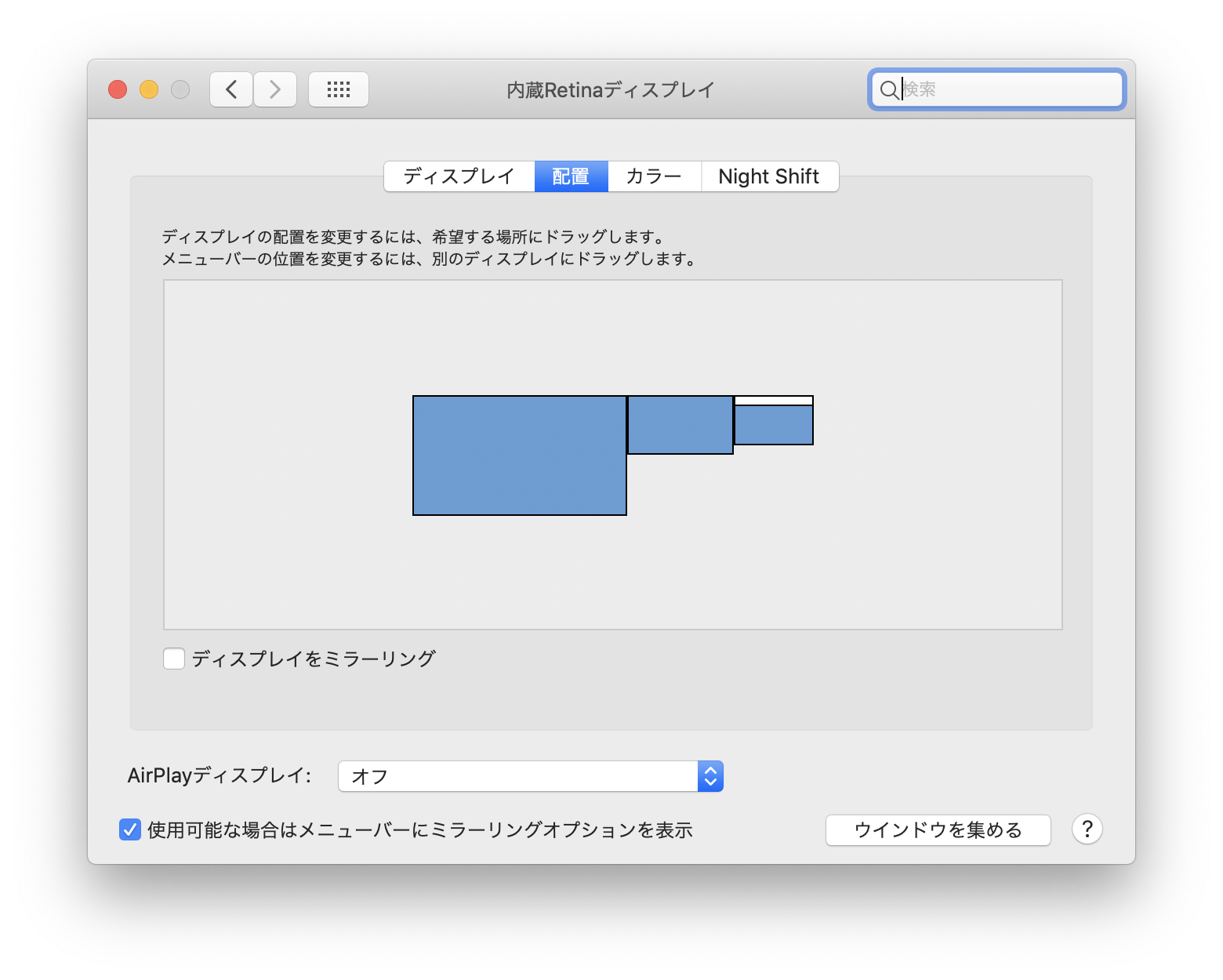This screenshot has height=980, width=1223.
Task: Click the ウインドウを集める button
Action: pyautogui.click(x=938, y=829)
